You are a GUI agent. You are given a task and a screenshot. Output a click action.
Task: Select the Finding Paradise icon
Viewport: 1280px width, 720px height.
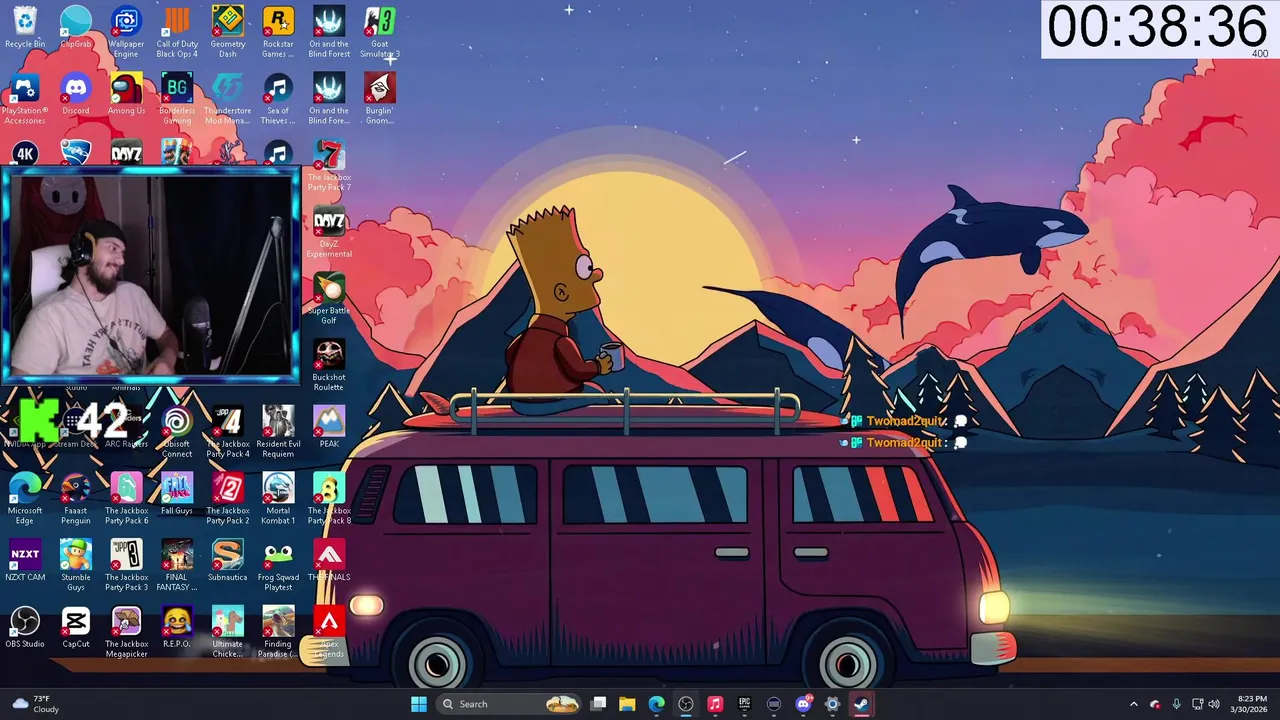tap(278, 634)
